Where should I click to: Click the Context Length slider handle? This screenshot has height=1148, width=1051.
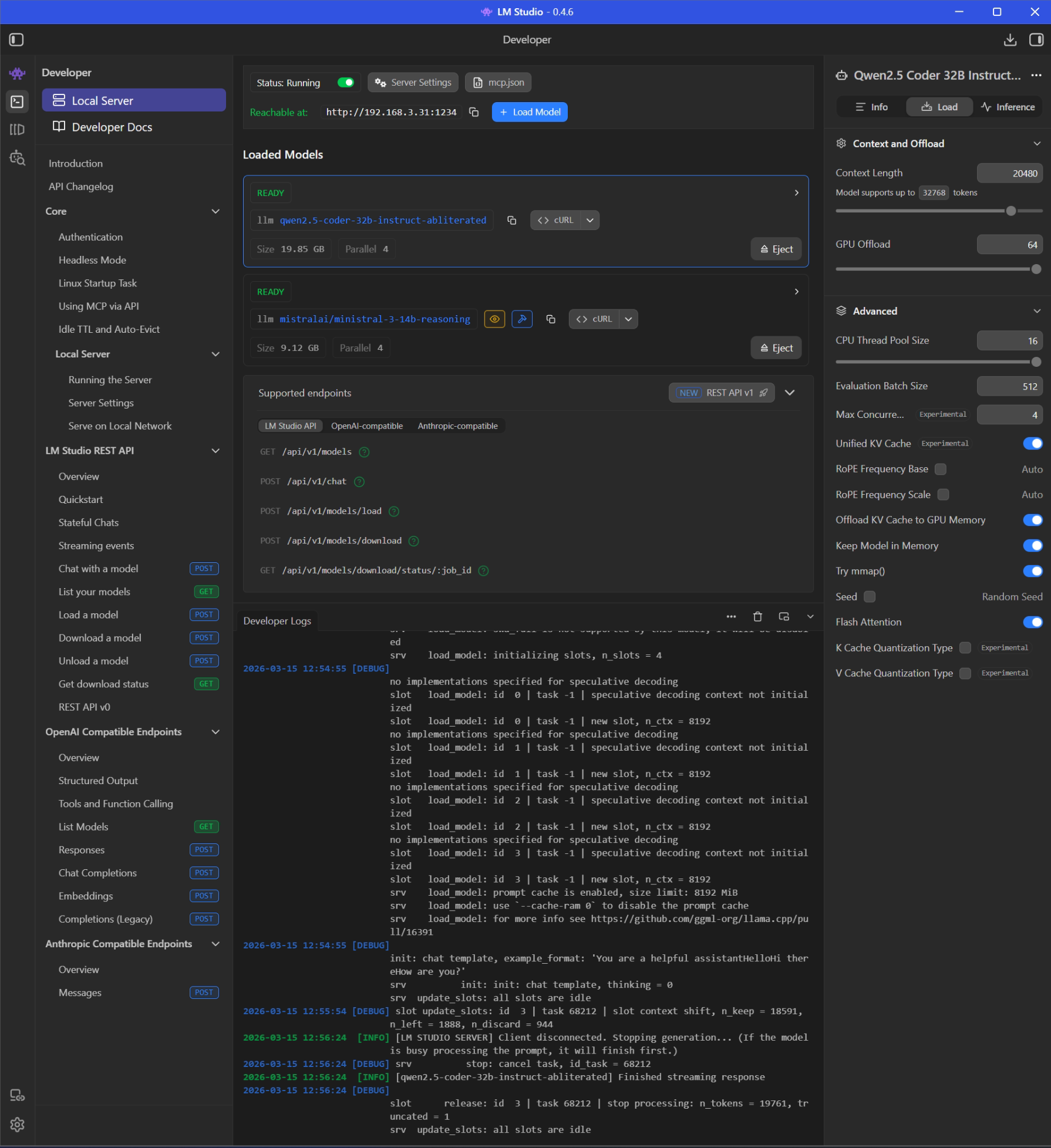pos(1010,211)
